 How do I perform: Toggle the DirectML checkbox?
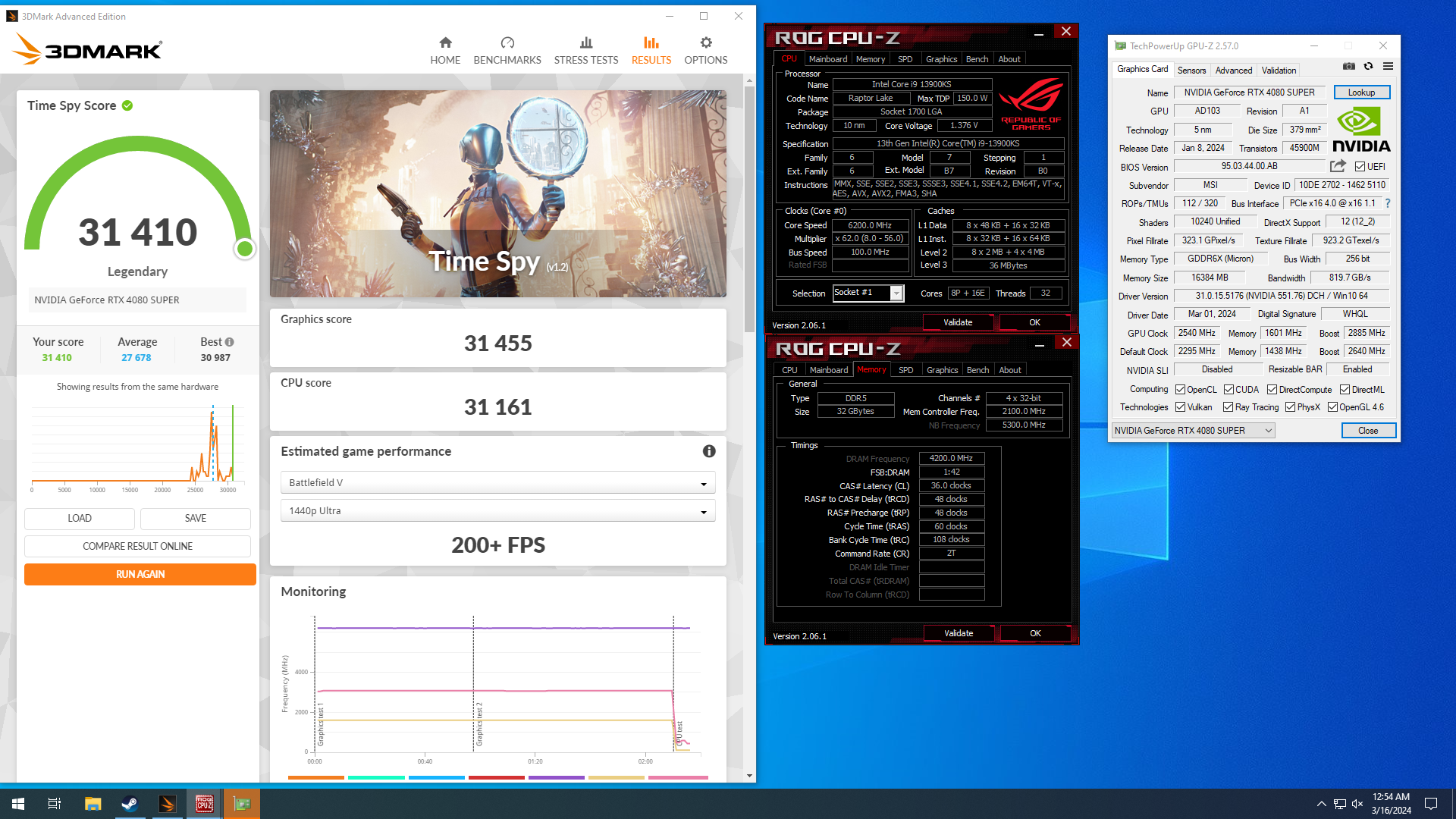(x=1345, y=390)
